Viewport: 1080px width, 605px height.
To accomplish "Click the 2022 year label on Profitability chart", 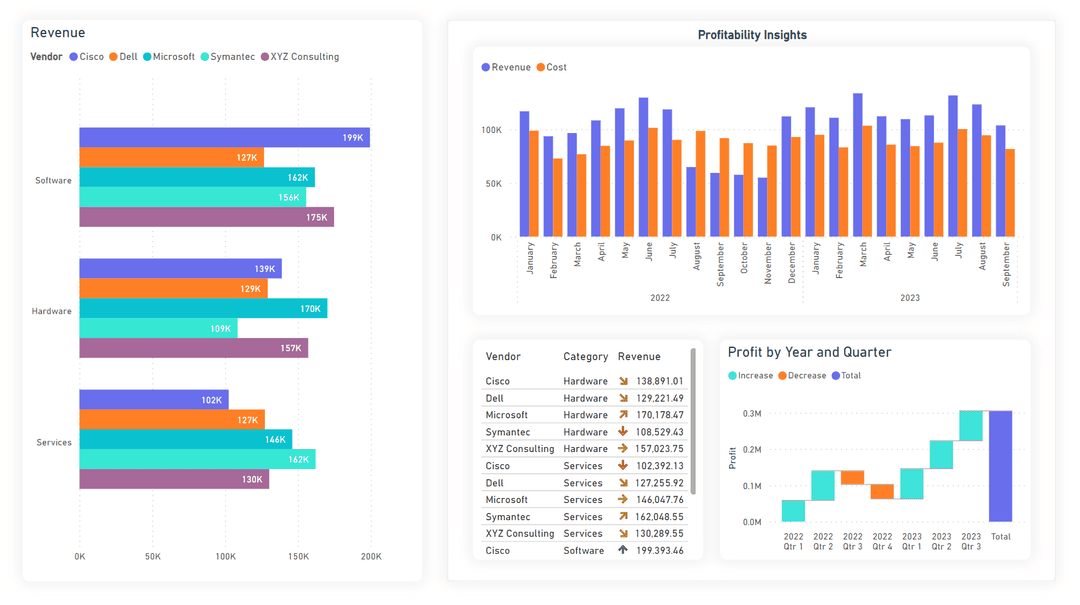I will tap(660, 298).
